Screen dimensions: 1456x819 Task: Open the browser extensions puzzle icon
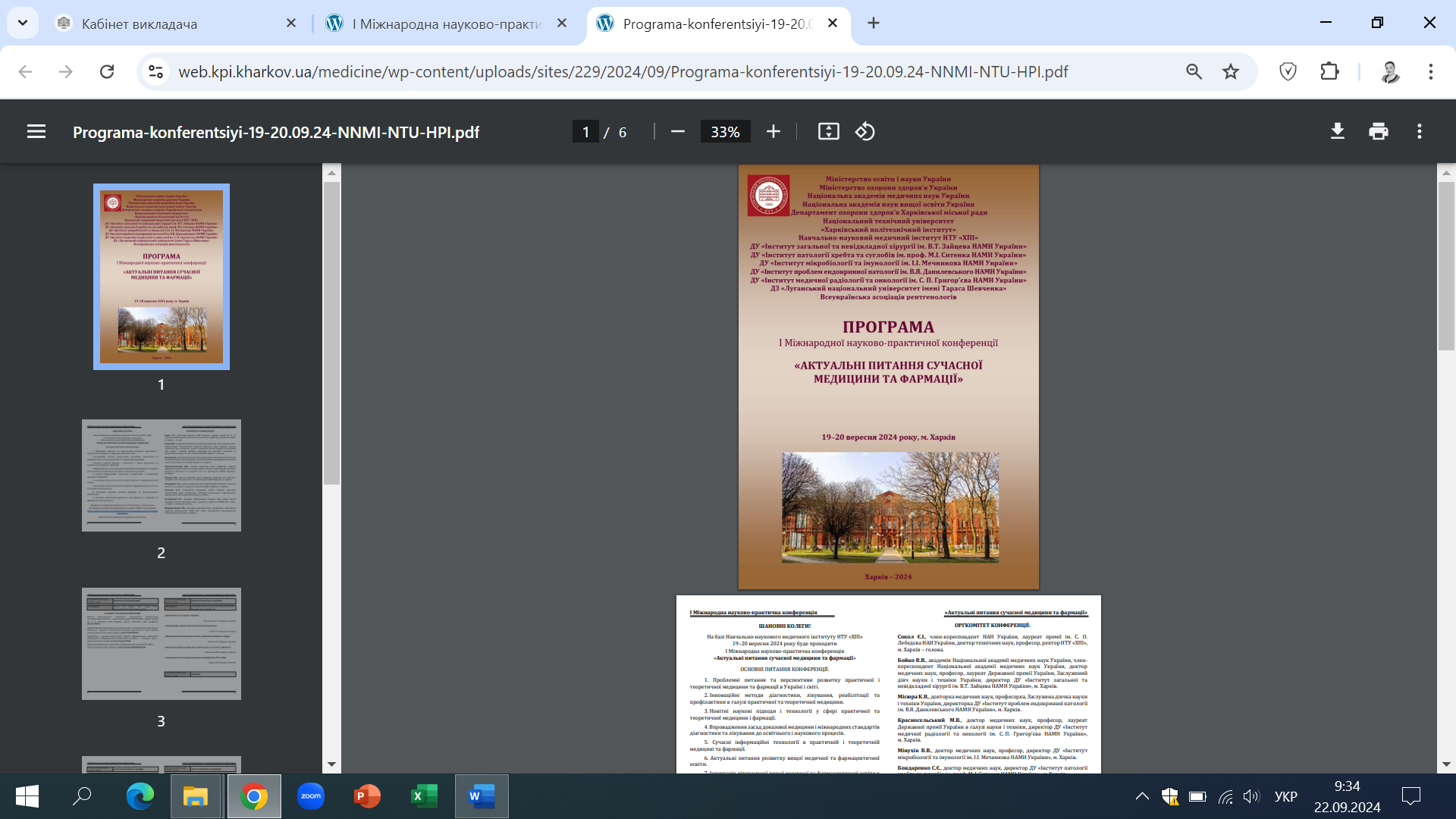click(1329, 71)
